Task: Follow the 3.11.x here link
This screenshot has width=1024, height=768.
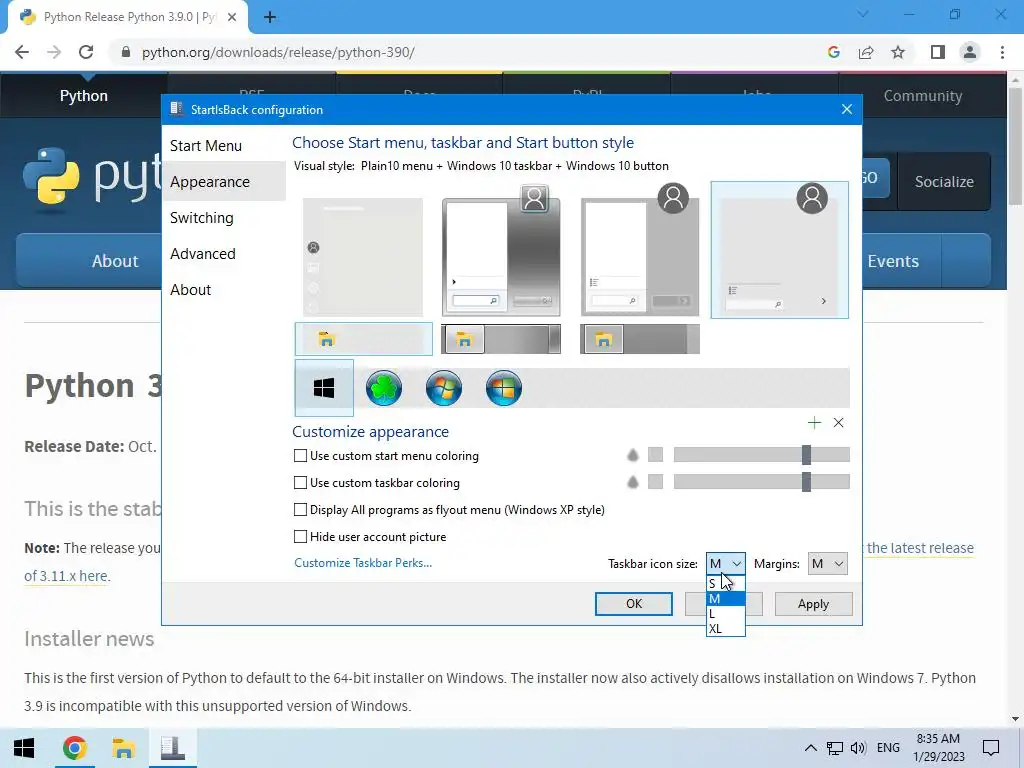Action: 66,576
